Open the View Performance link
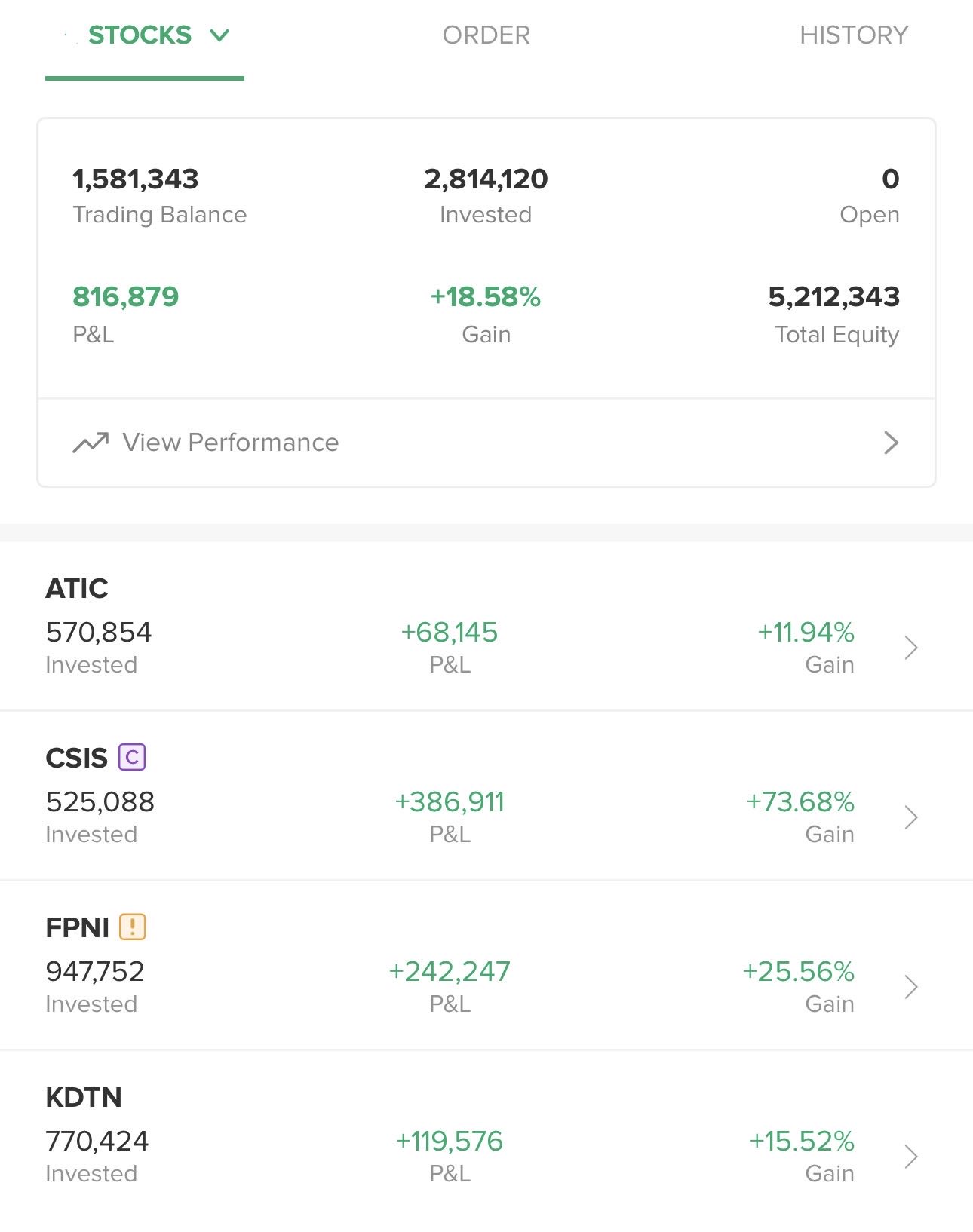The image size is (973, 1232). click(x=231, y=443)
